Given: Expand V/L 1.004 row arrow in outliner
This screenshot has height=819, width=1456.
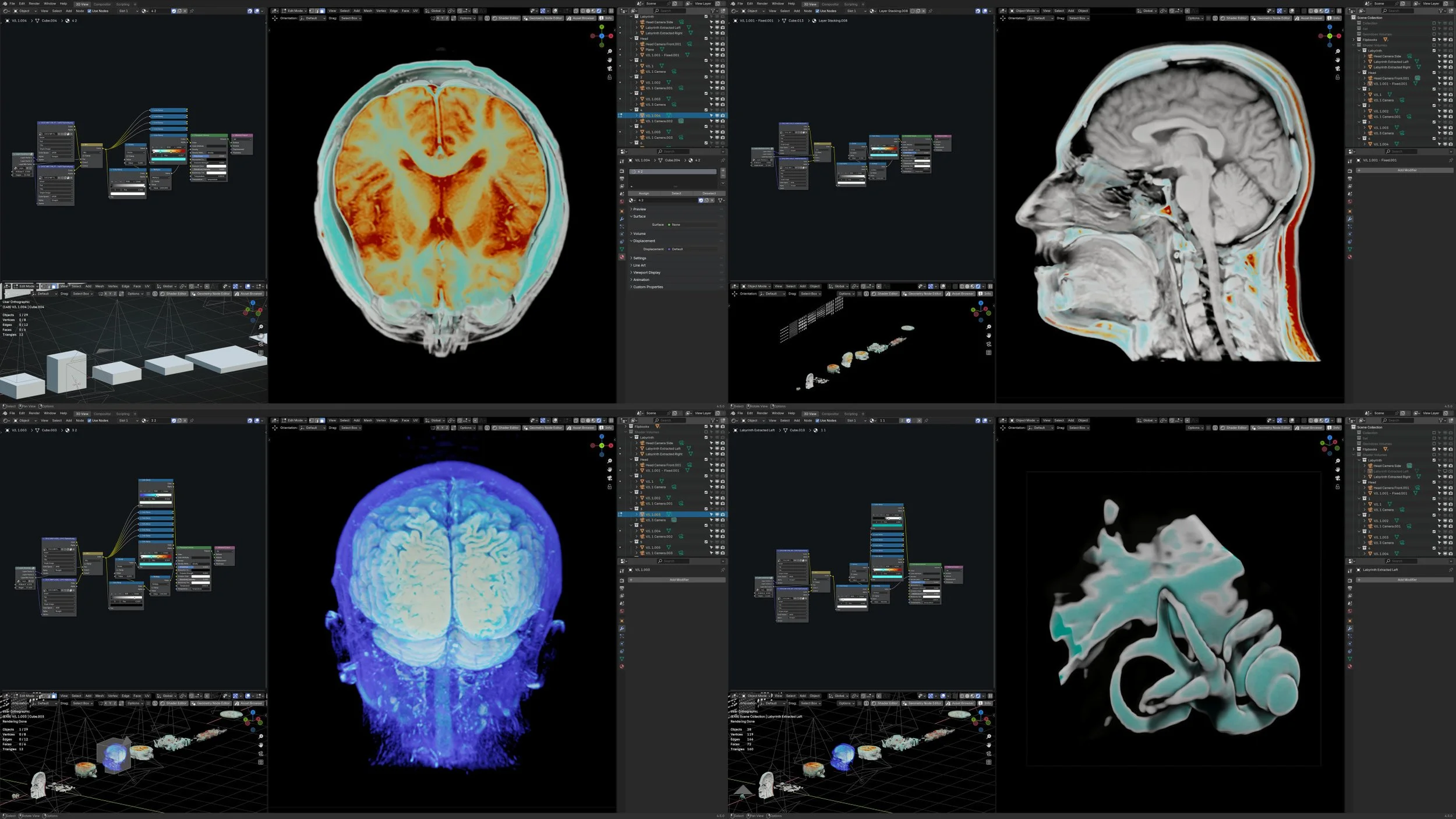Looking at the screenshot, I should [636, 115].
